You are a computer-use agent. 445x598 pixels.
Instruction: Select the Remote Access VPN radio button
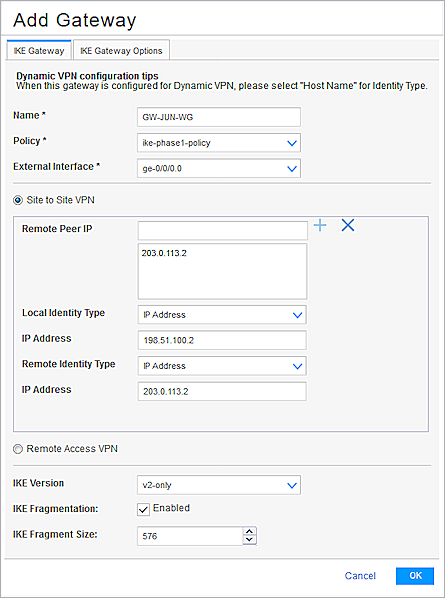coord(18,449)
